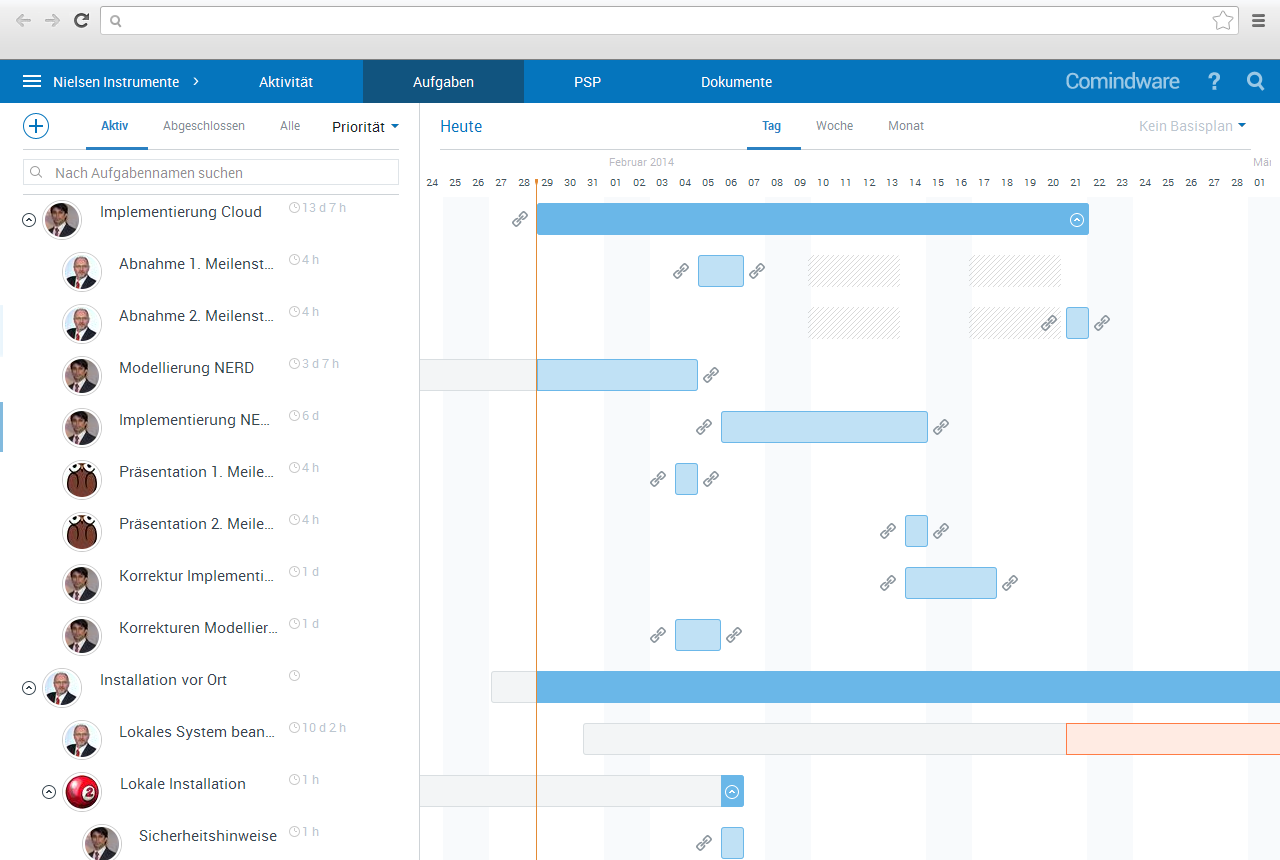1280x860 pixels.
Task: Click the Präsentation 2. Meile… Gantt bar
Action: [916, 531]
